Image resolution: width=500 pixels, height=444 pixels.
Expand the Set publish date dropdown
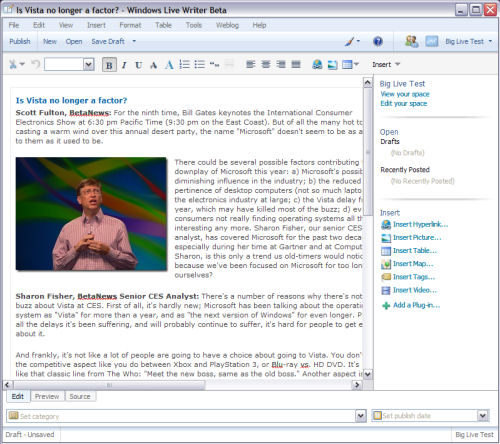483,415
